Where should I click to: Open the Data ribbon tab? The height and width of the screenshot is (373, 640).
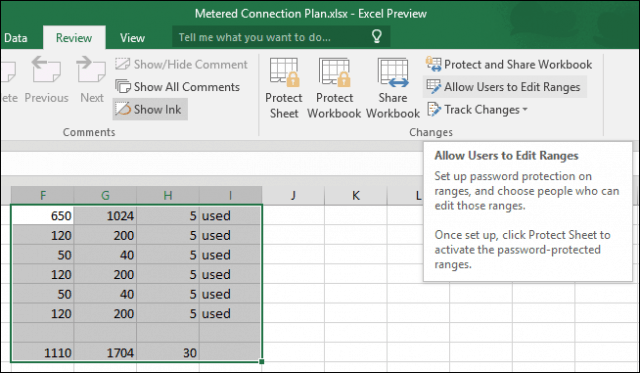coord(15,38)
